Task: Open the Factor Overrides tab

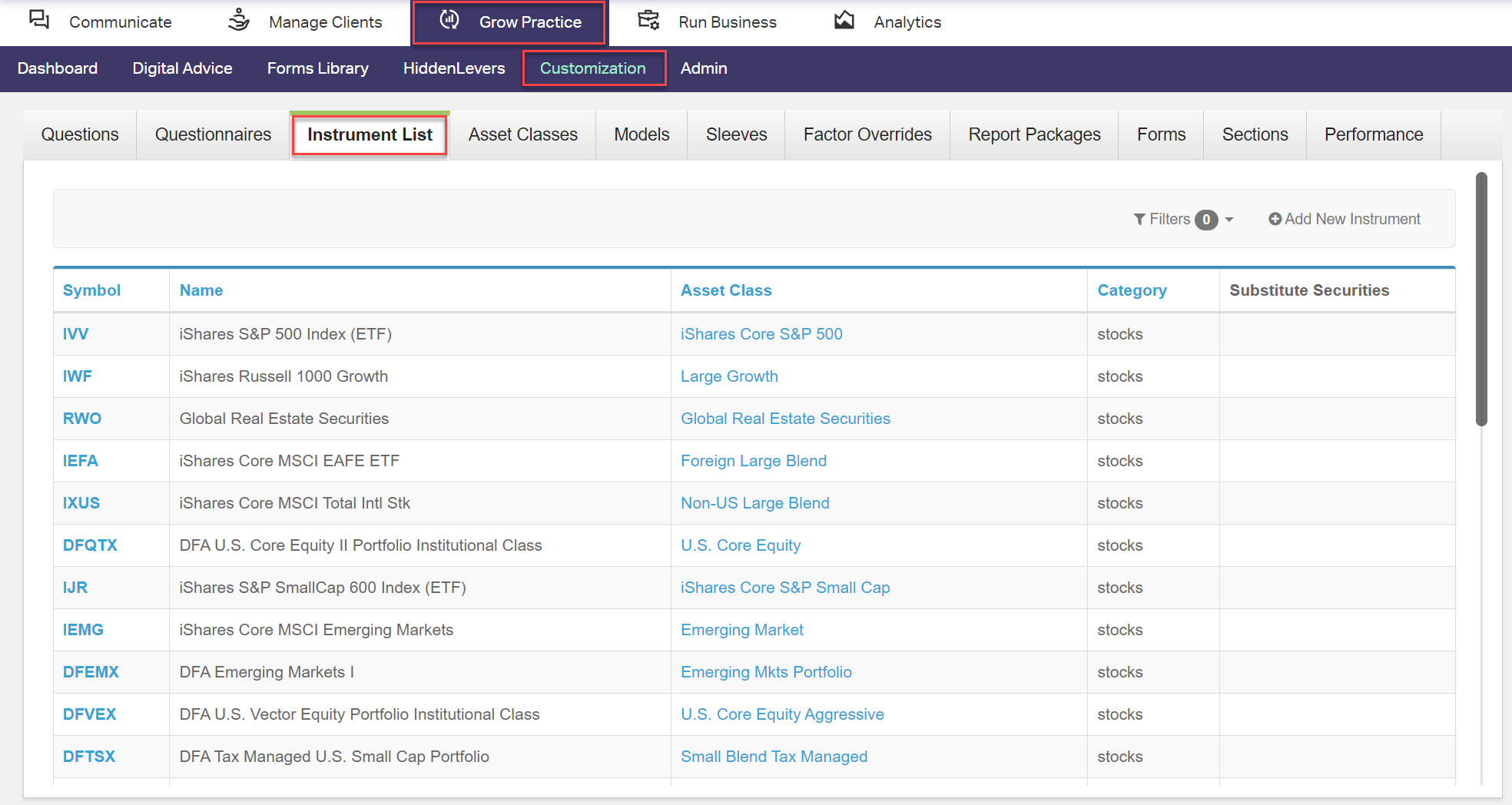Action: pyautogui.click(x=867, y=134)
